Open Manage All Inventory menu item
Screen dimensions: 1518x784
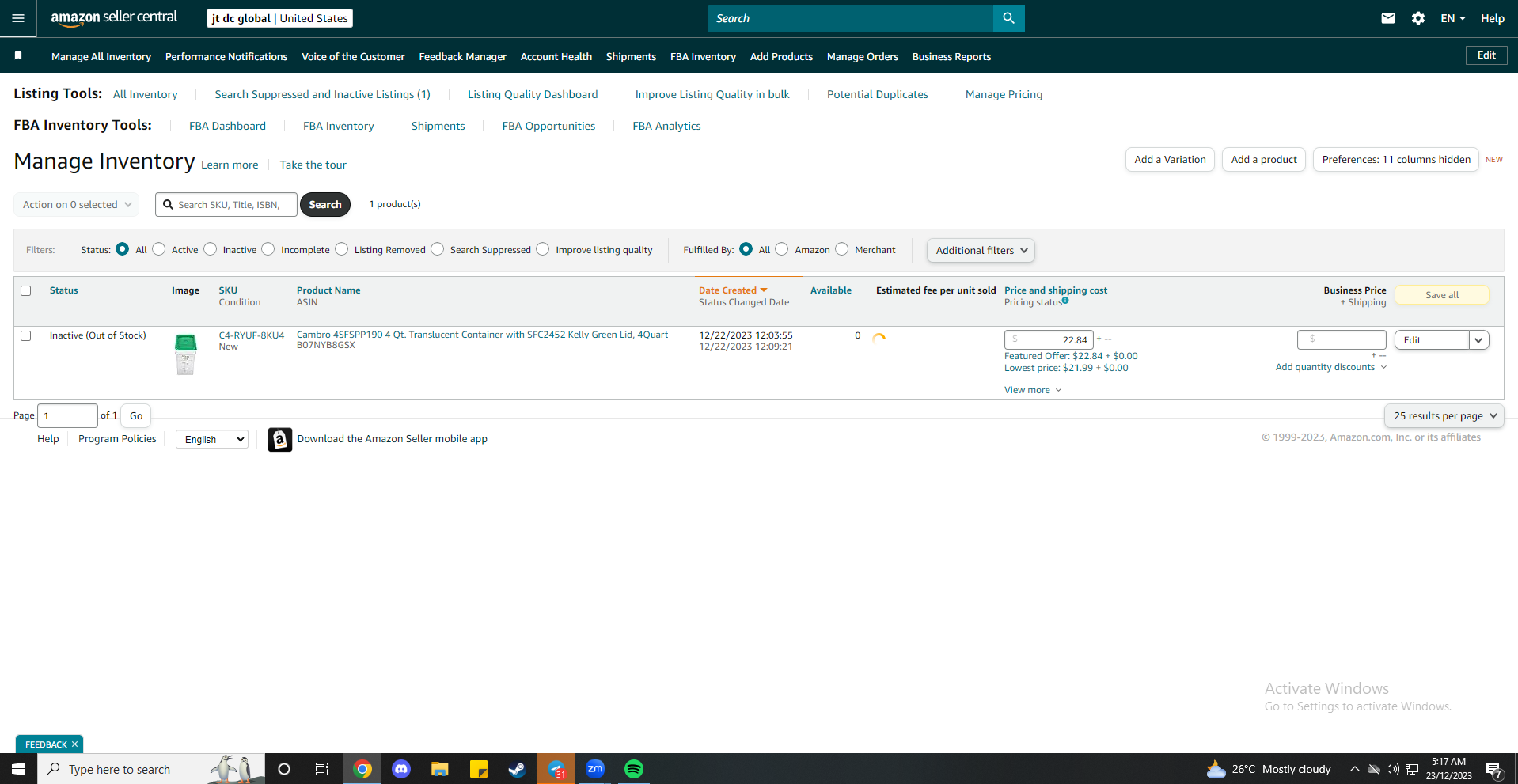click(101, 56)
